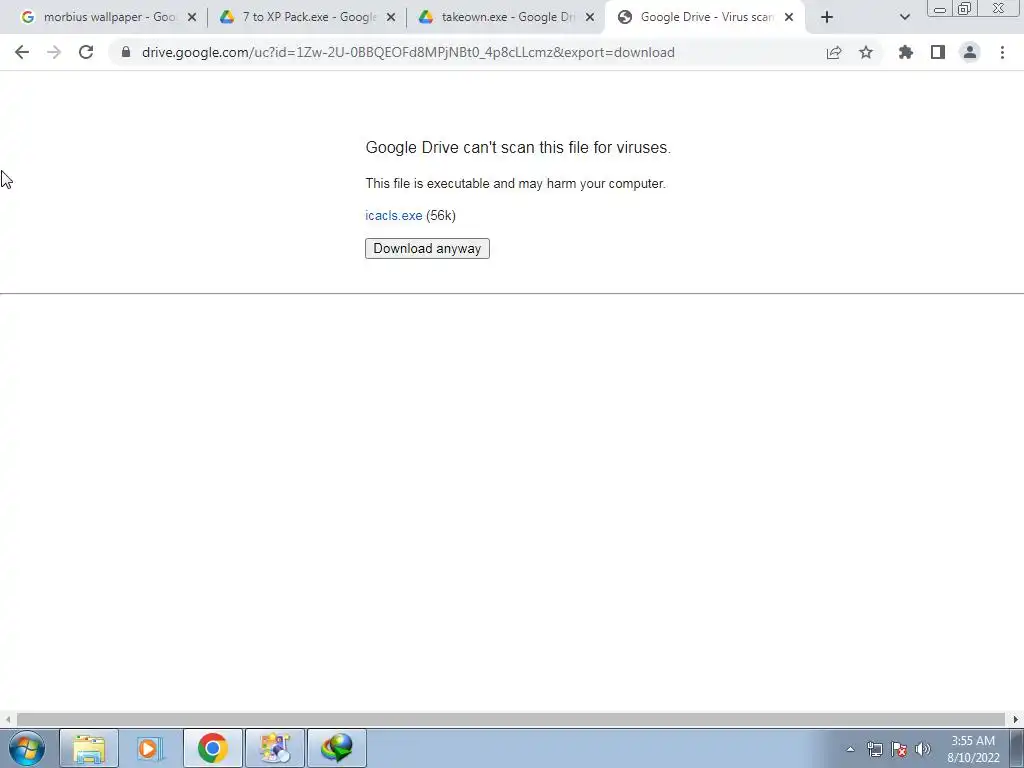This screenshot has width=1024, height=768.
Task: Click the executable file warning text
Action: (515, 184)
